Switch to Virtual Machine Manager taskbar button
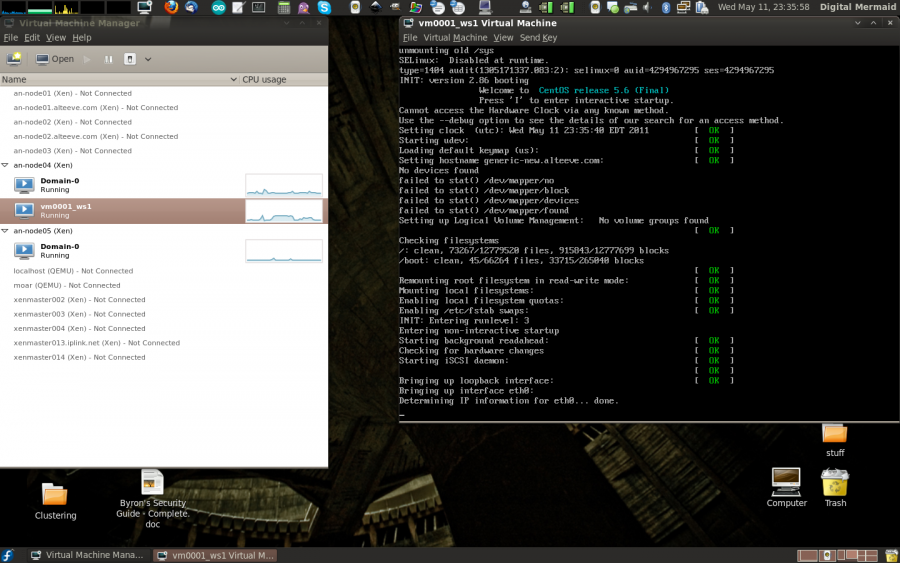Screen dimensions: 900x563 (x=87, y=555)
